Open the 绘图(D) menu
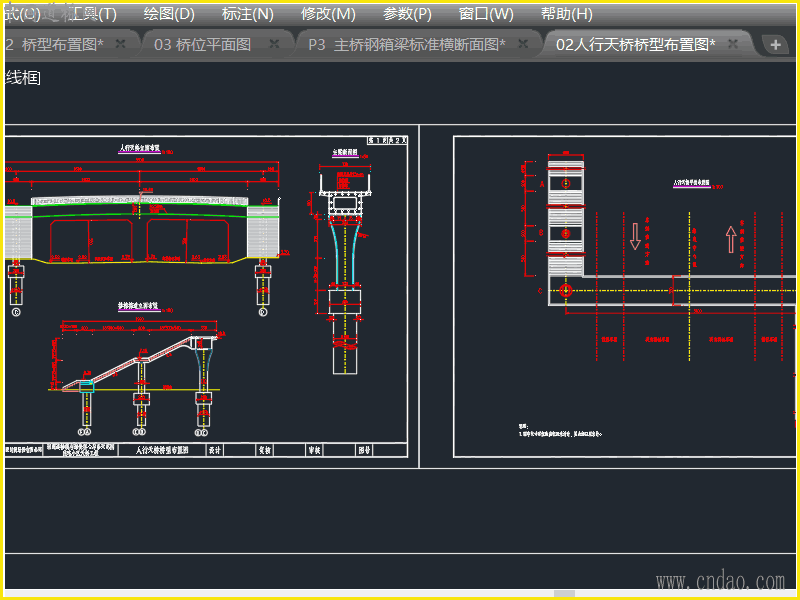 [x=169, y=14]
